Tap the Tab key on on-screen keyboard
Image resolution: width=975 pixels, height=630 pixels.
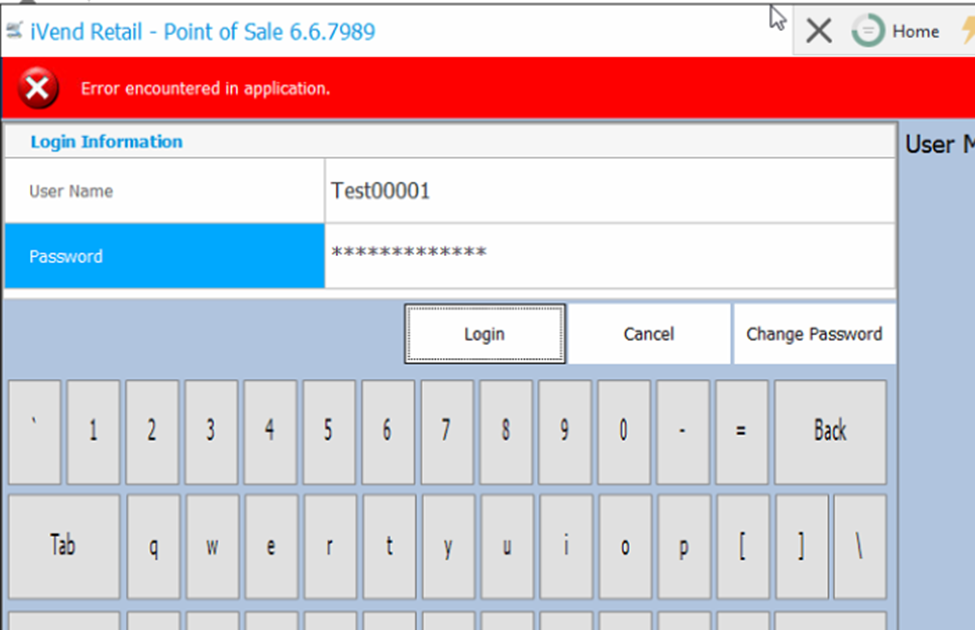(64, 547)
